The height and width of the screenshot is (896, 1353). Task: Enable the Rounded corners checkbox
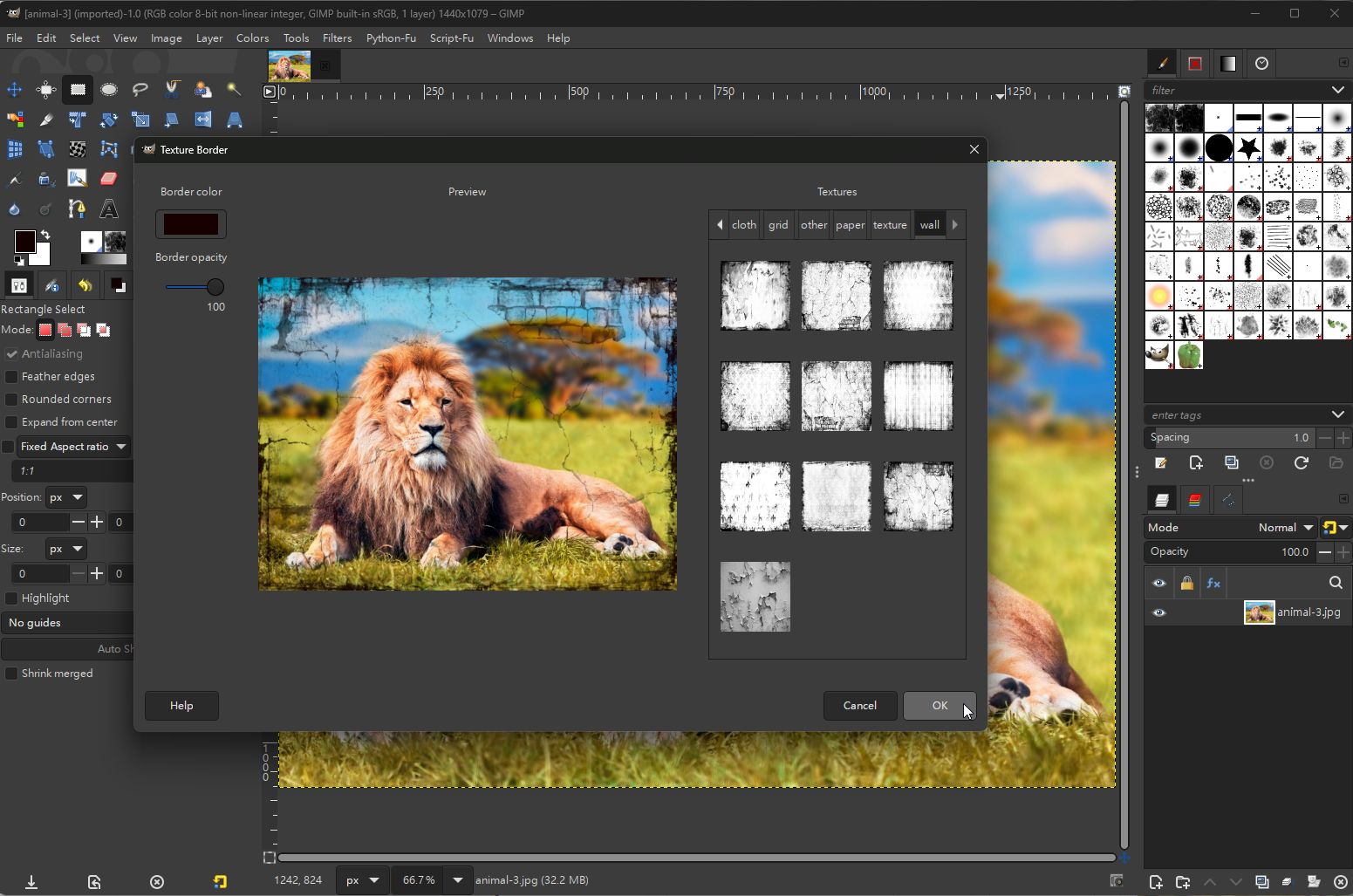click(12, 400)
